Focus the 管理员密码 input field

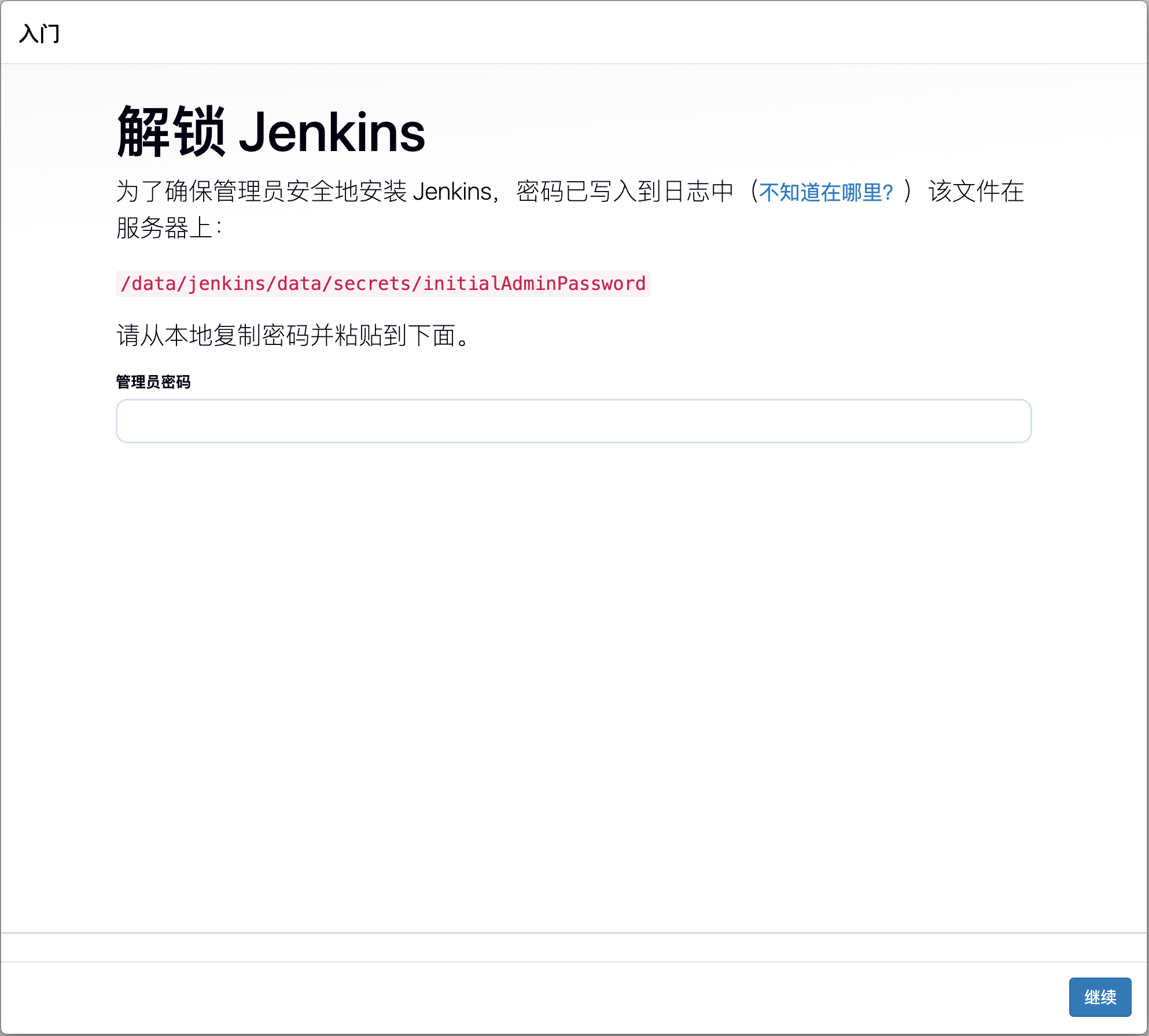(573, 421)
